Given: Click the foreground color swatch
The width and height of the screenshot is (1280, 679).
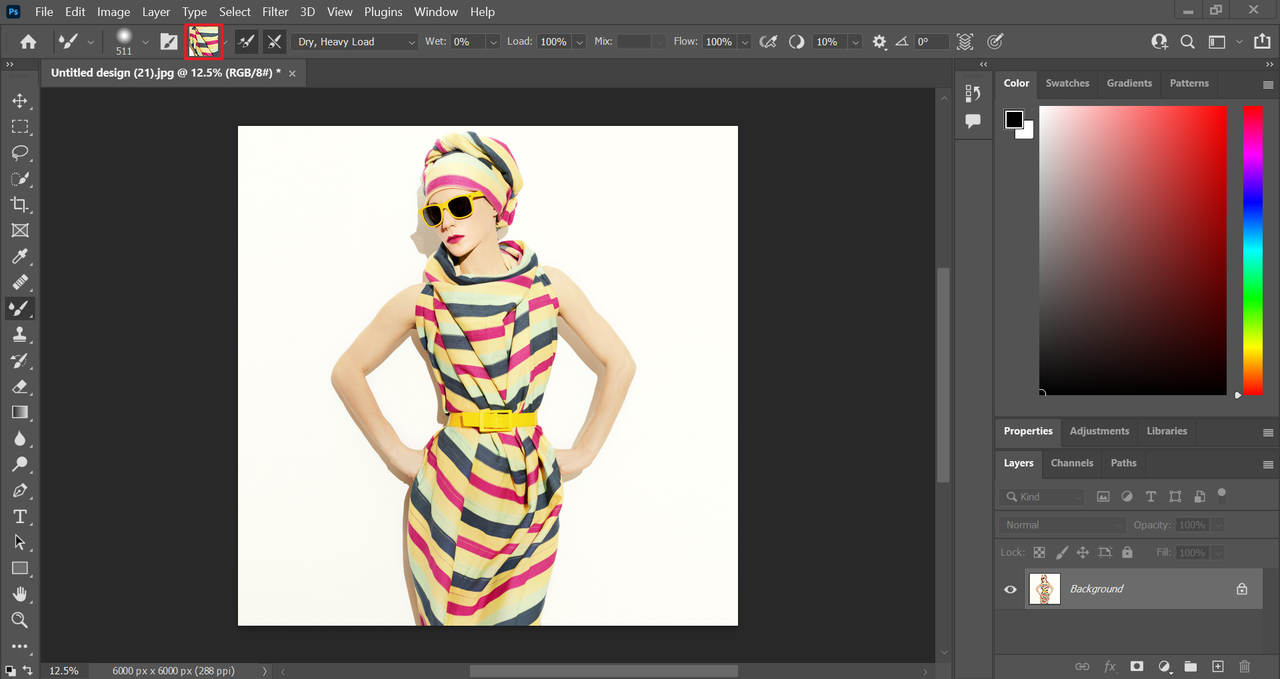Looking at the screenshot, I should [x=1014, y=120].
